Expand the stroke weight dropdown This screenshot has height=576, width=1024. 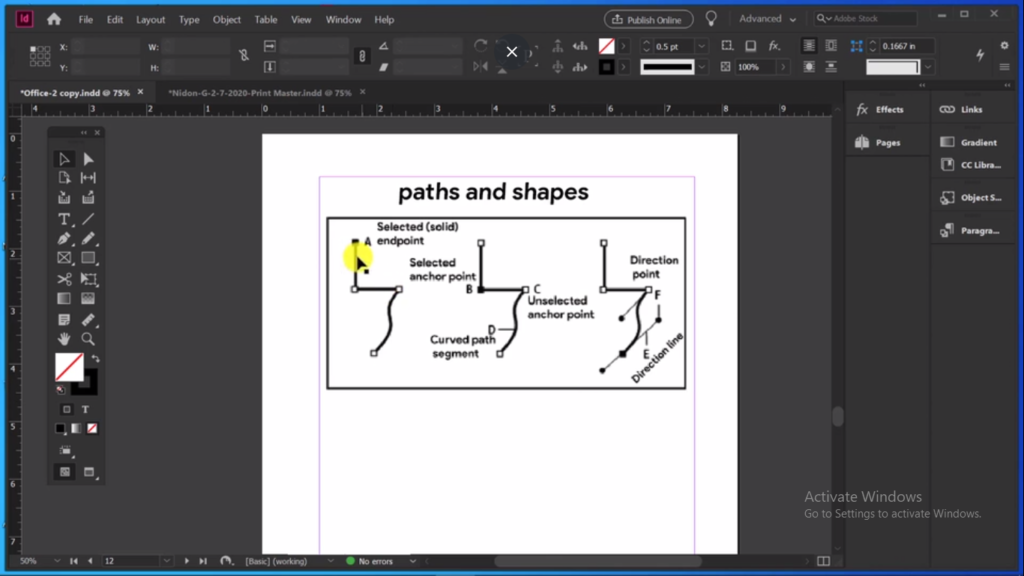[701, 46]
